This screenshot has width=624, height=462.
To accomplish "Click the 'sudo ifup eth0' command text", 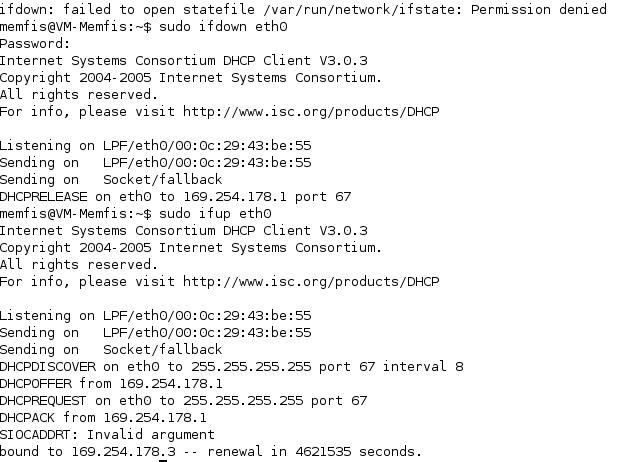I will (215, 214).
